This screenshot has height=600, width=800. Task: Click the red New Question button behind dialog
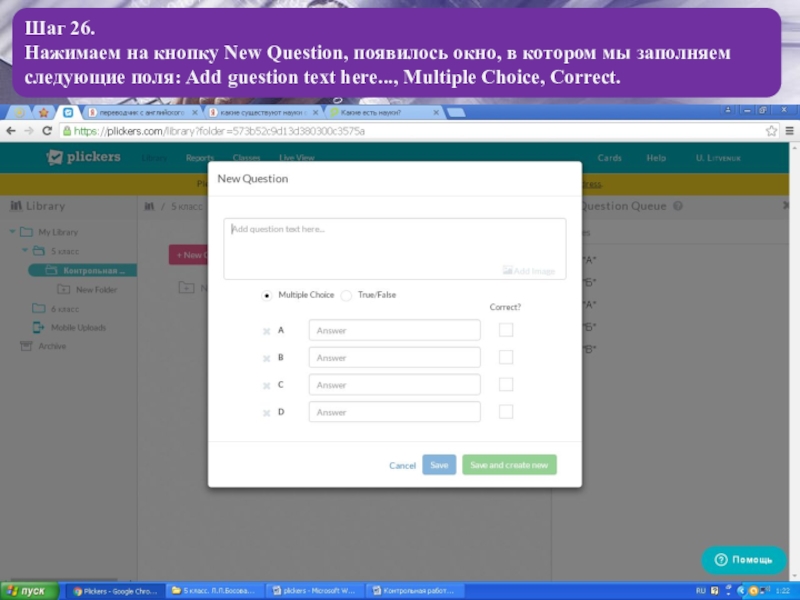click(188, 255)
